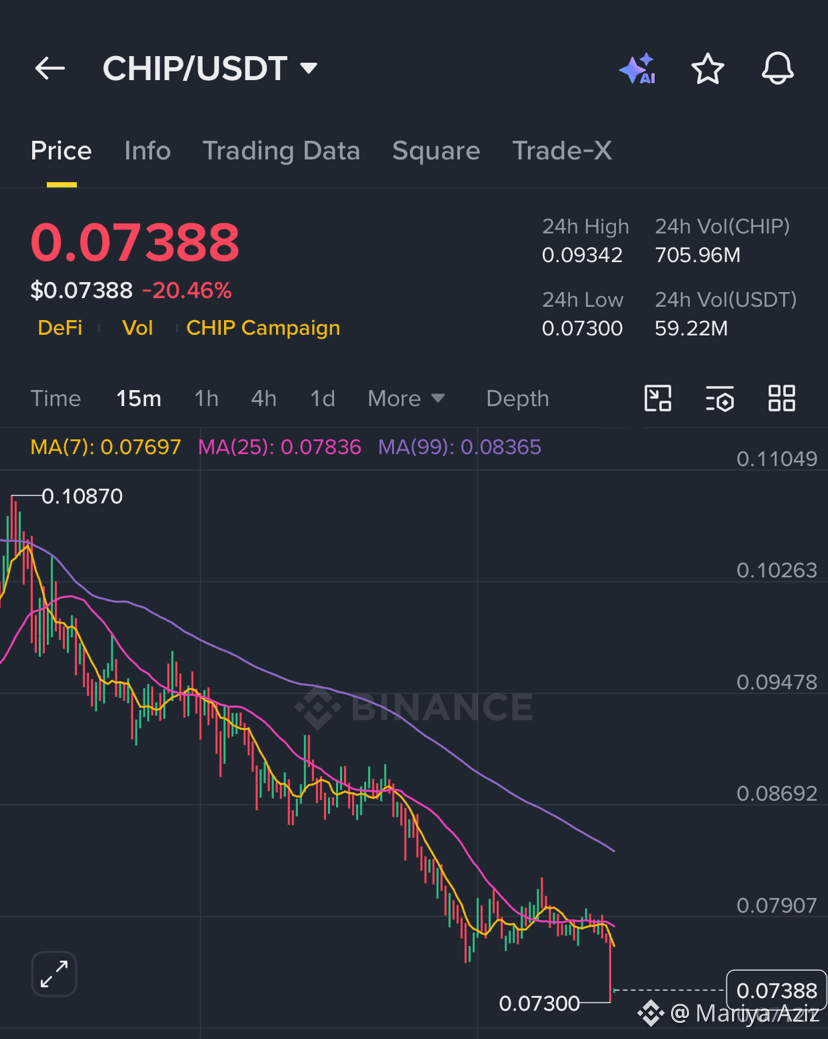
Task: Click the 24h Vol(USDT) value 59.22M
Action: [691, 329]
